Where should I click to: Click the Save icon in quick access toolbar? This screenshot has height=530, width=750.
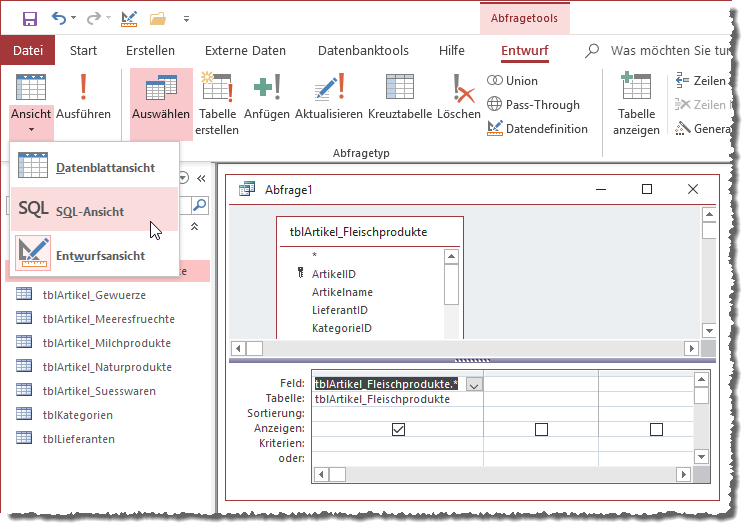coord(30,19)
